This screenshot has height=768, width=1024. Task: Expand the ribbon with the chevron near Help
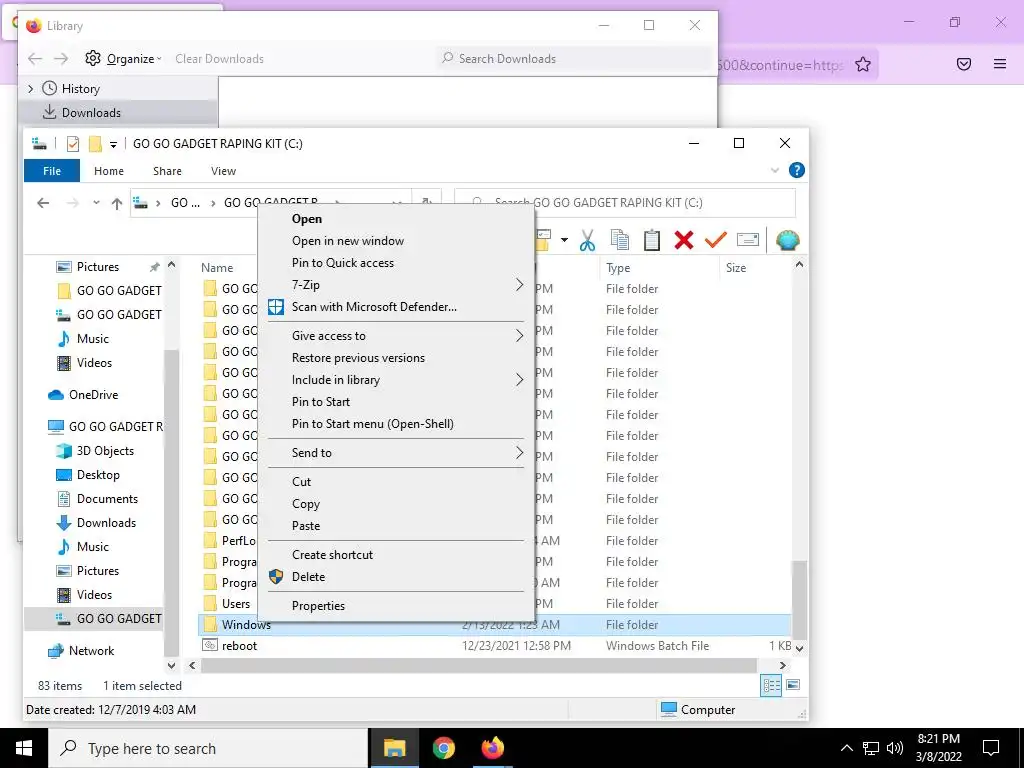click(x=775, y=170)
